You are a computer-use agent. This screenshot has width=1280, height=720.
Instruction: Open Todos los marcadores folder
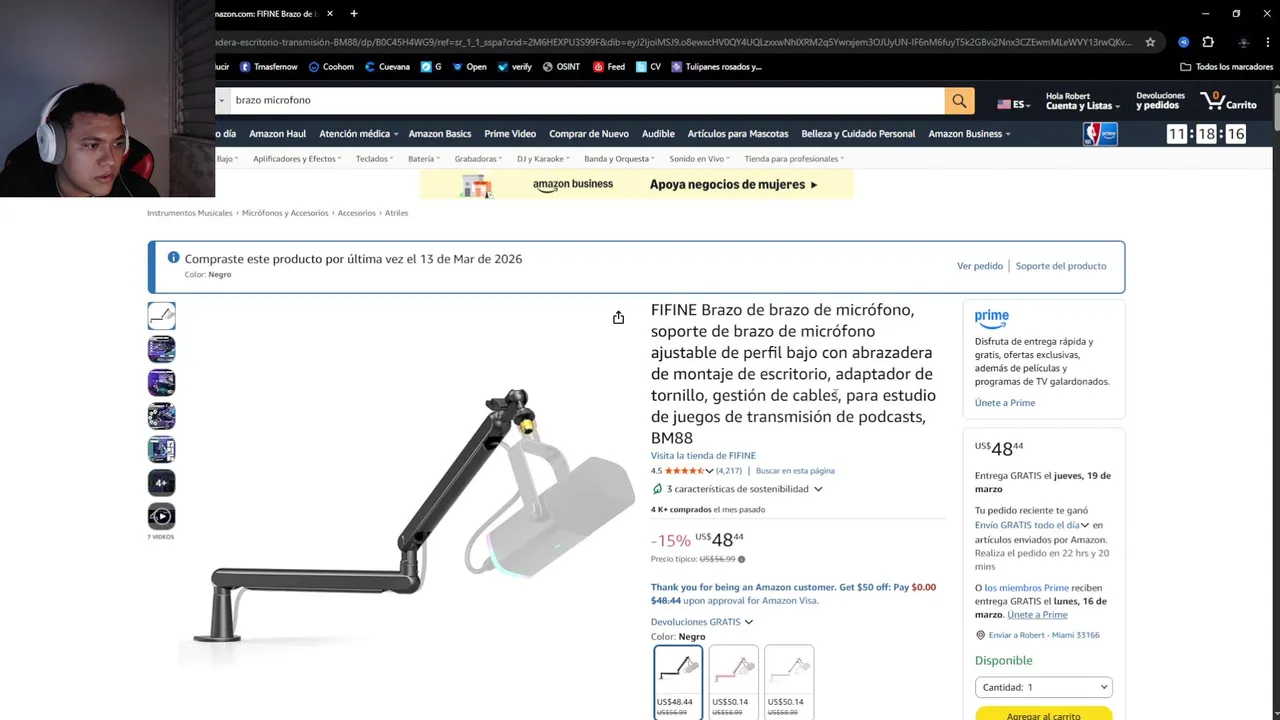[1227, 67]
